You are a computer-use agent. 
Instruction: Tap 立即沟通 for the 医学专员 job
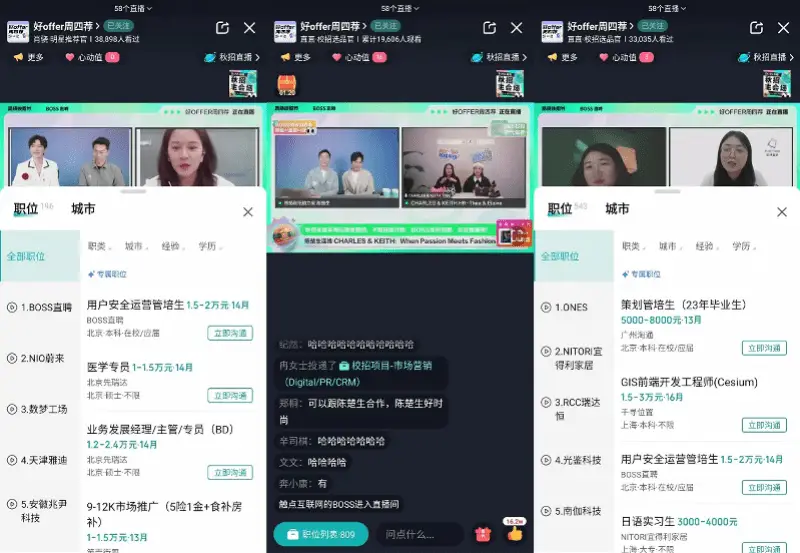230,395
